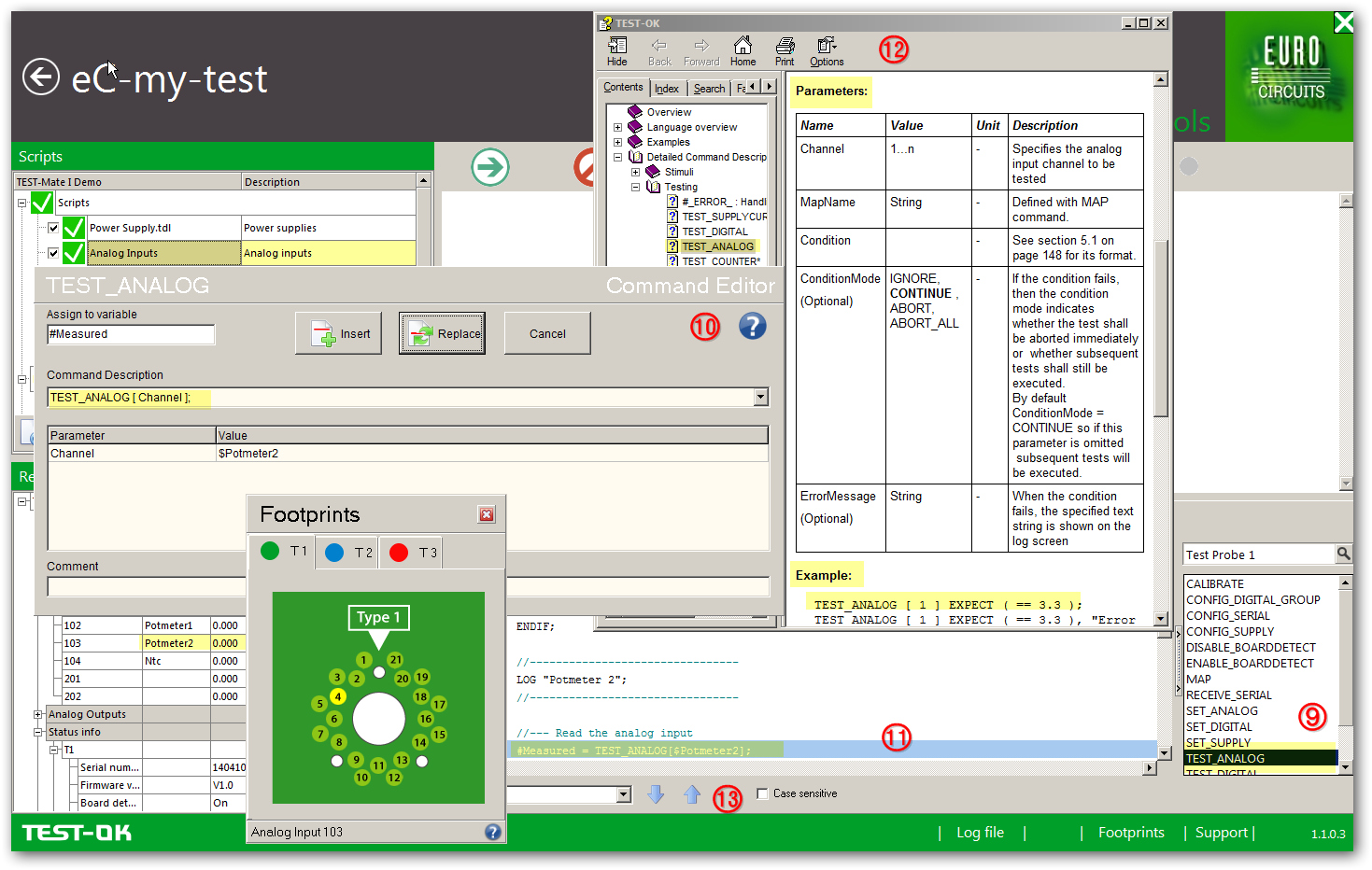Switch to the Index tab in help
This screenshot has width=1372, height=870.
point(667,89)
